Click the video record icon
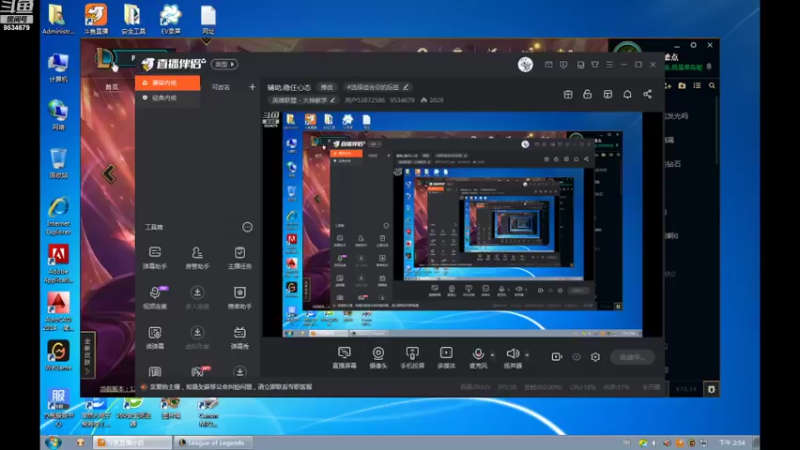The width and height of the screenshot is (800, 450). click(x=557, y=357)
